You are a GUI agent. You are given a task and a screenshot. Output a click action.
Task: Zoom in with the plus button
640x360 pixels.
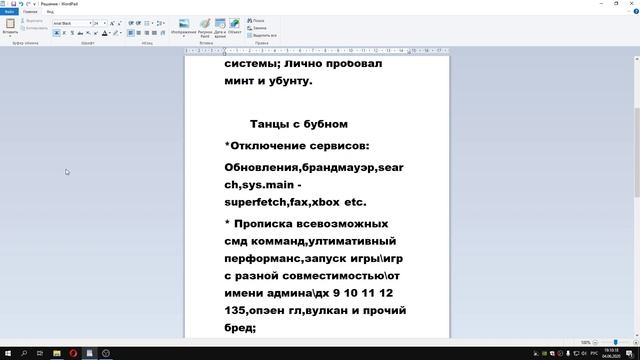click(636, 342)
